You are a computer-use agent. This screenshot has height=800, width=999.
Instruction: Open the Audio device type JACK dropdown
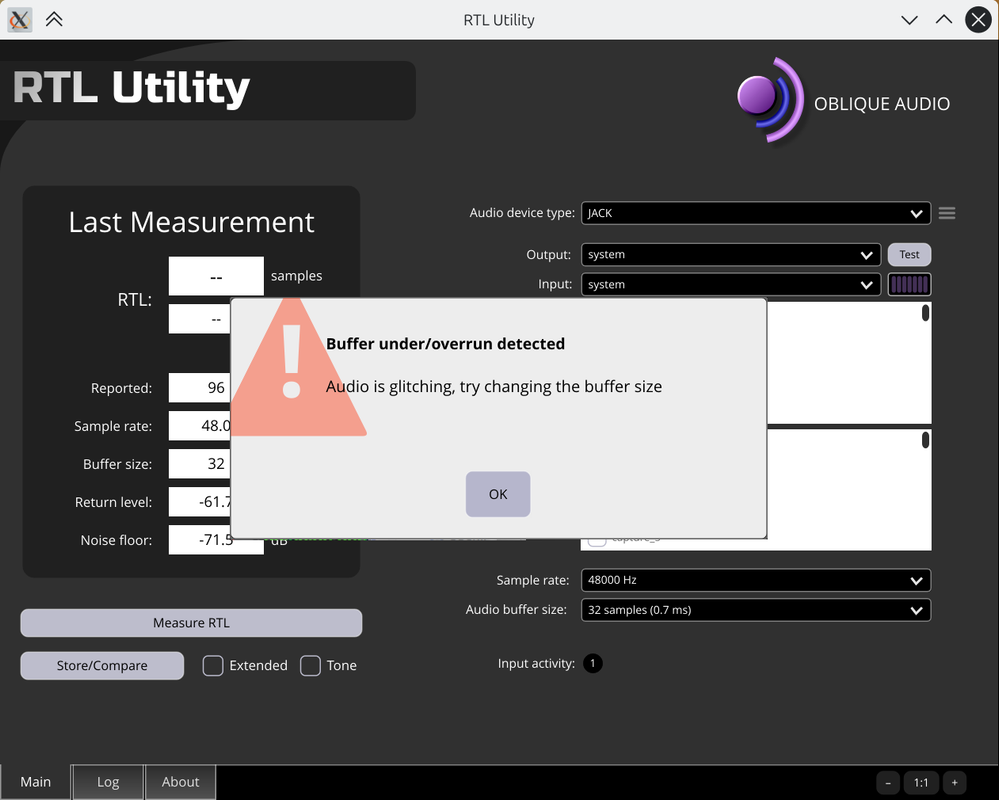coord(756,213)
